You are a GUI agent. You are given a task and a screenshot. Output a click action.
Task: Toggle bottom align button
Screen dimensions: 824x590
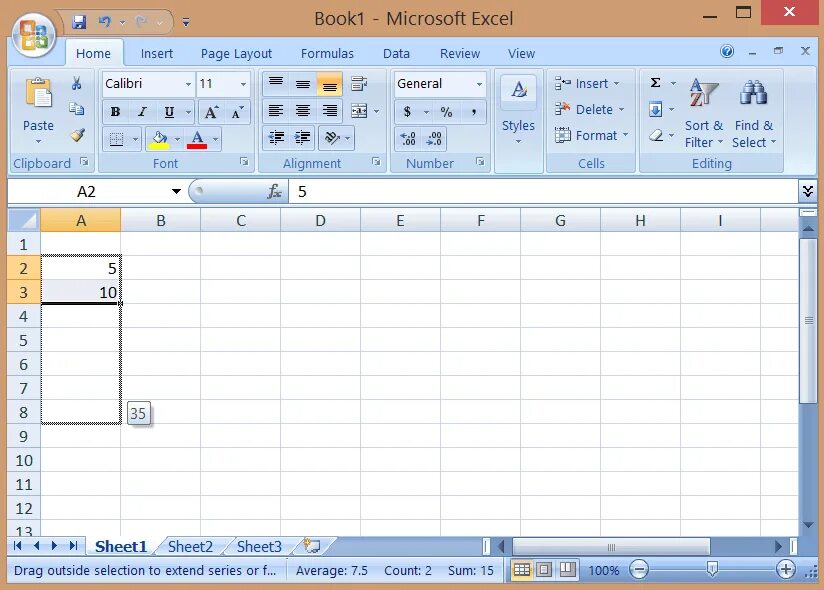click(329, 84)
